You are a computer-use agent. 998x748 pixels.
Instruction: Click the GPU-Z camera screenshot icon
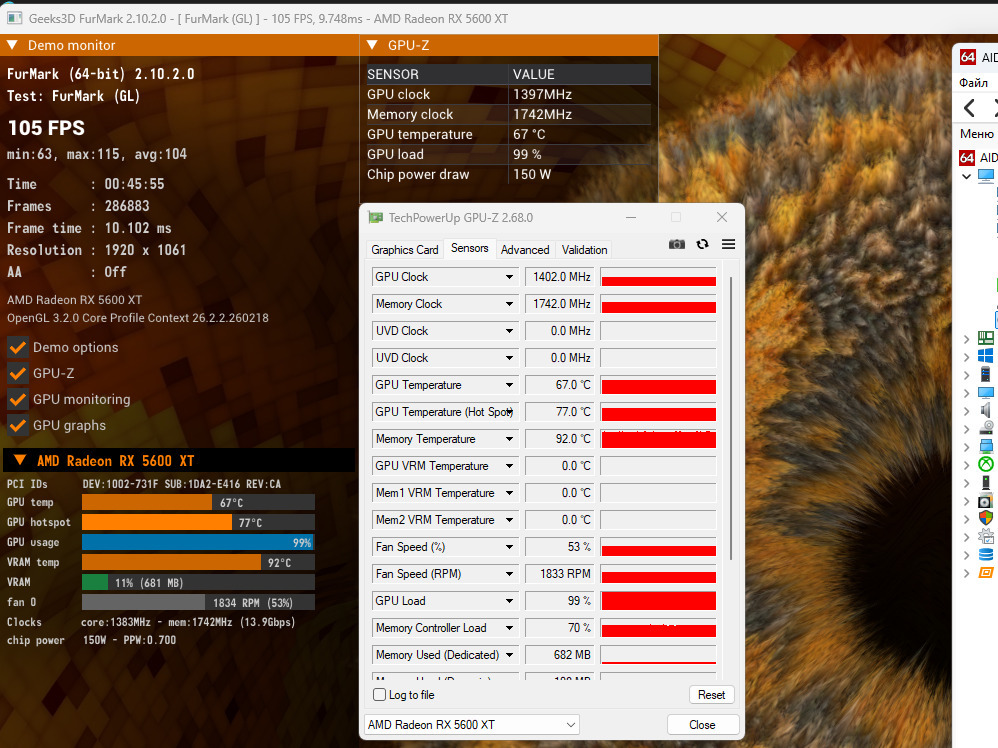(x=677, y=244)
